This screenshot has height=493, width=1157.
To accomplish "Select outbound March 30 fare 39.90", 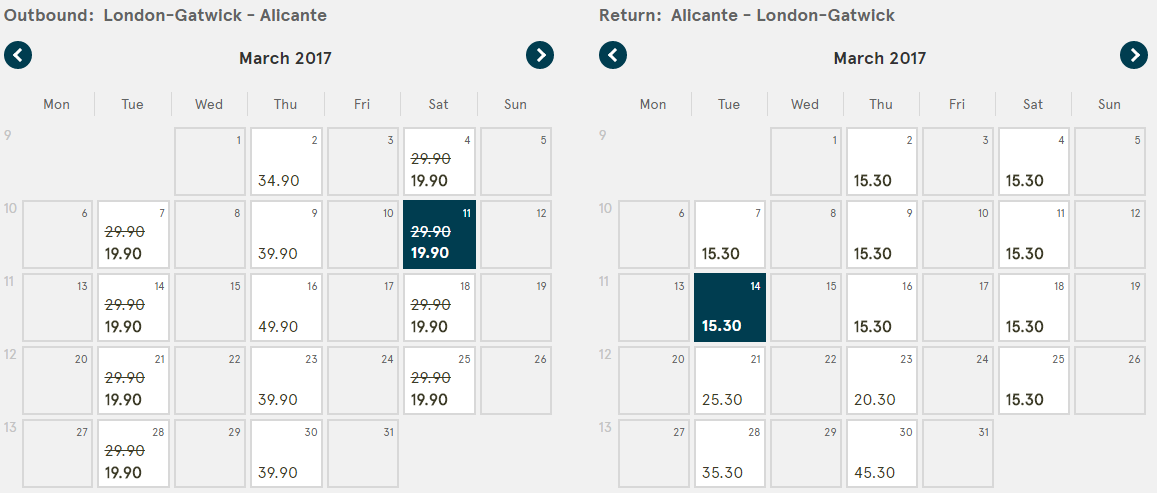I will tap(286, 453).
